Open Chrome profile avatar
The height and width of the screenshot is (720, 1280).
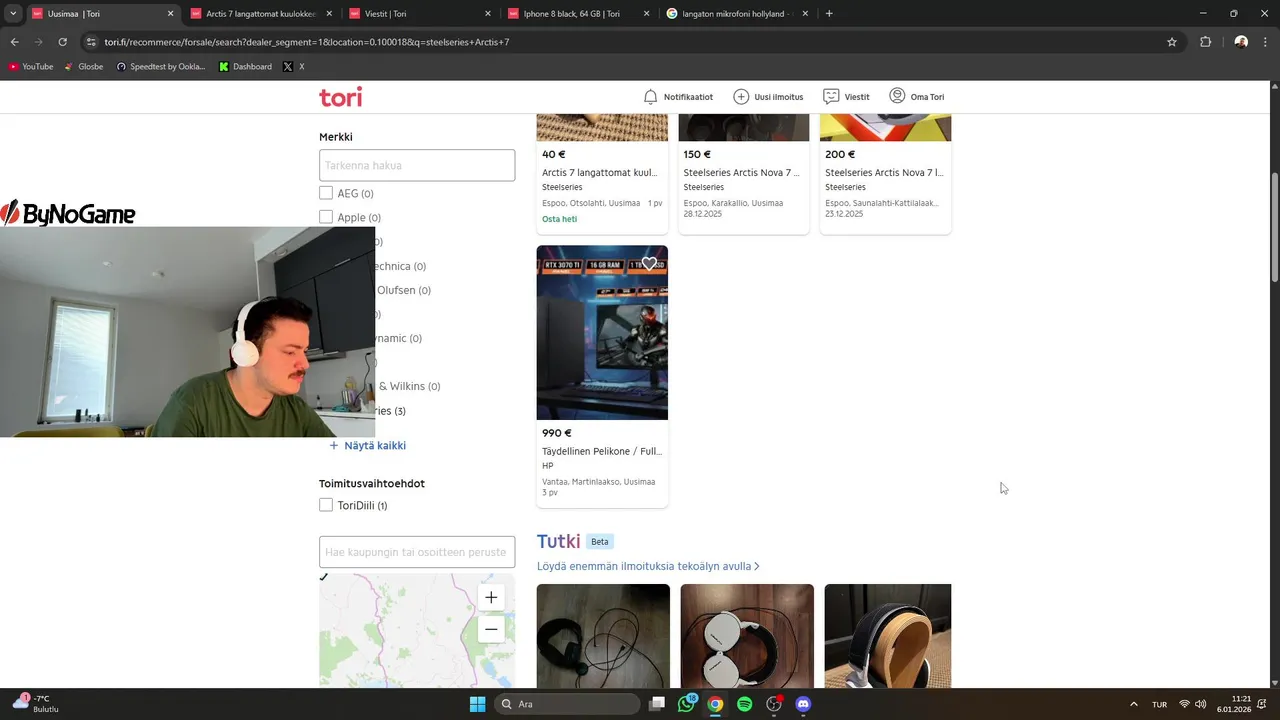pyautogui.click(x=1241, y=42)
